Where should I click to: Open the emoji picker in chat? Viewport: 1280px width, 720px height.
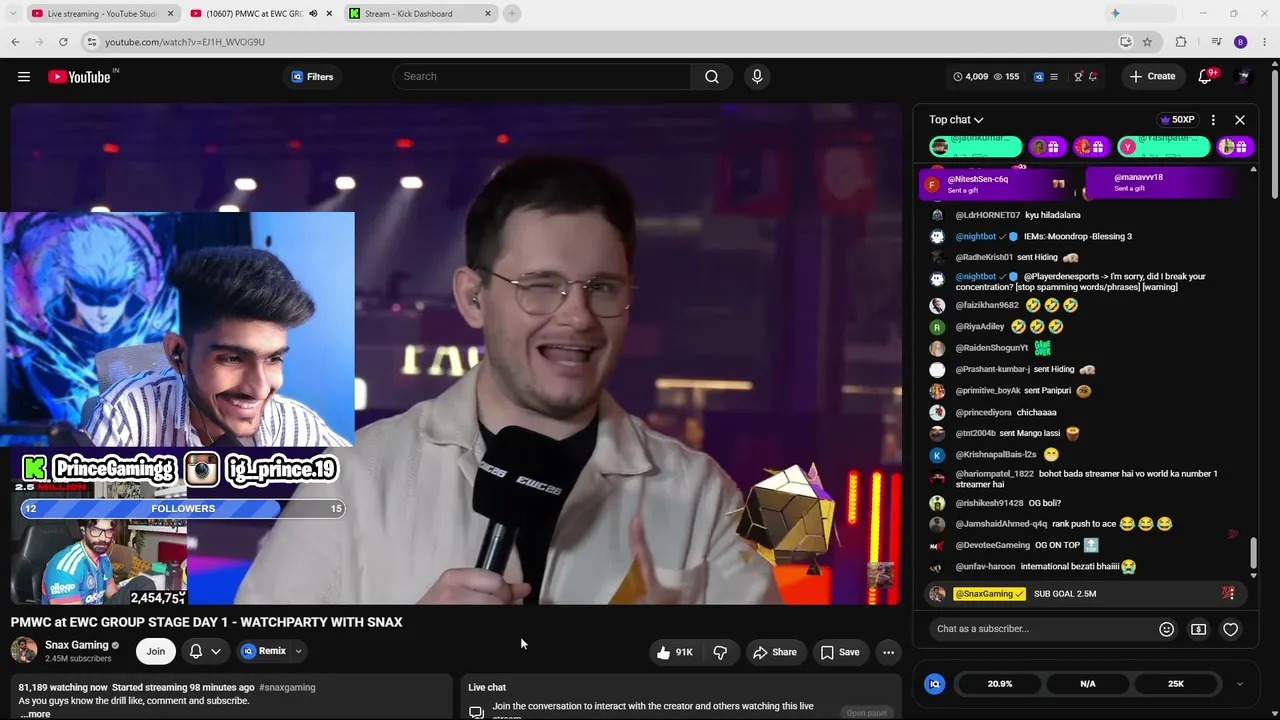[1166, 629]
